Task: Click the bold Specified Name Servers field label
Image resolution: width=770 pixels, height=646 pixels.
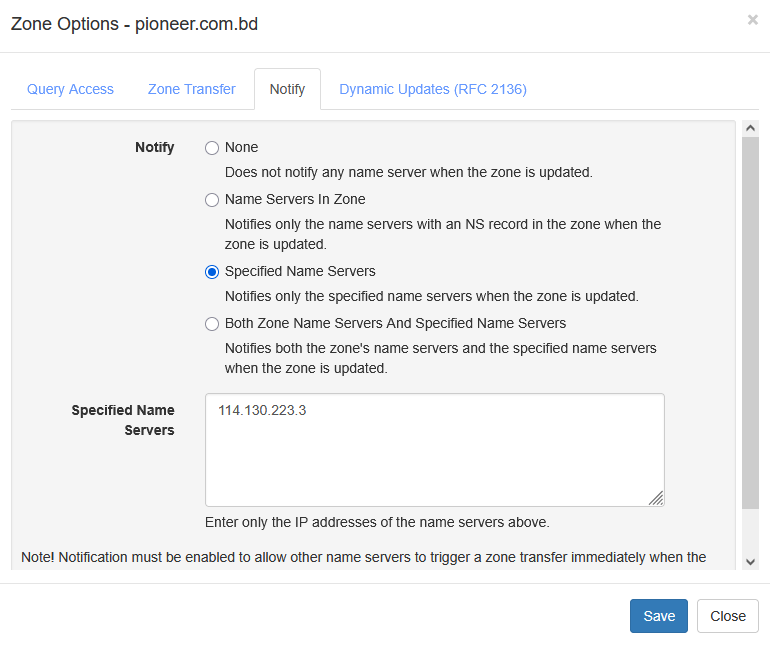Action: 123,420
